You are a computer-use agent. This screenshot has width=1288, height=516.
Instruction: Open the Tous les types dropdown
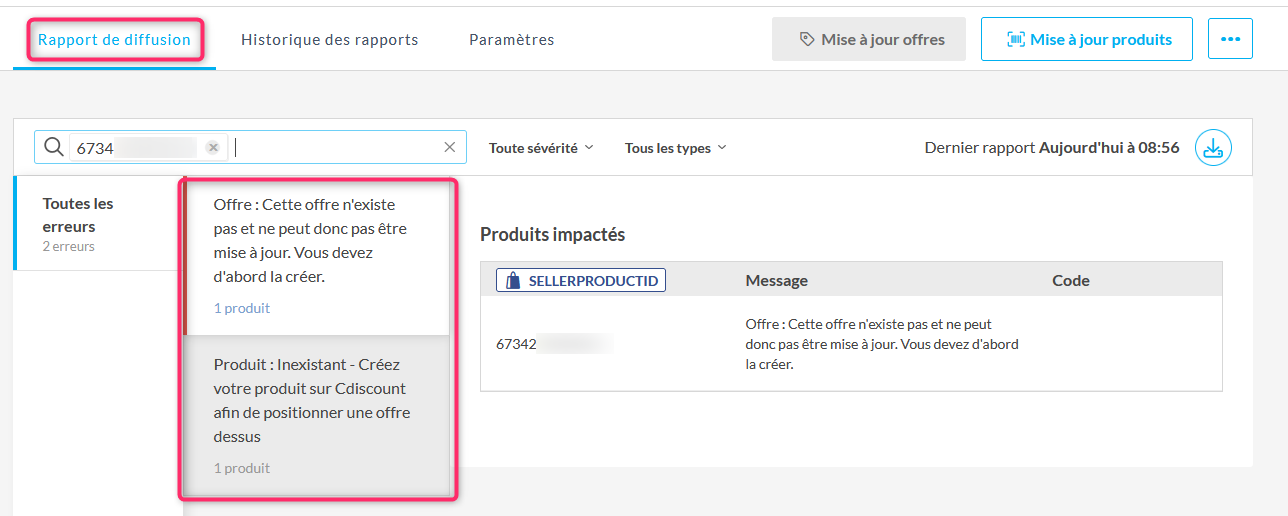tap(675, 148)
